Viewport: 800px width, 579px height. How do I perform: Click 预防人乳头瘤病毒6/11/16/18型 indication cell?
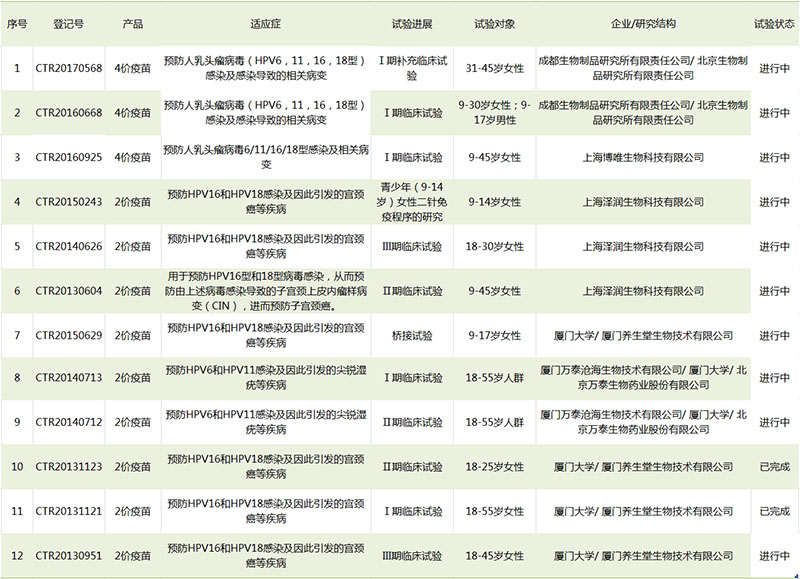pyautogui.click(x=266, y=157)
